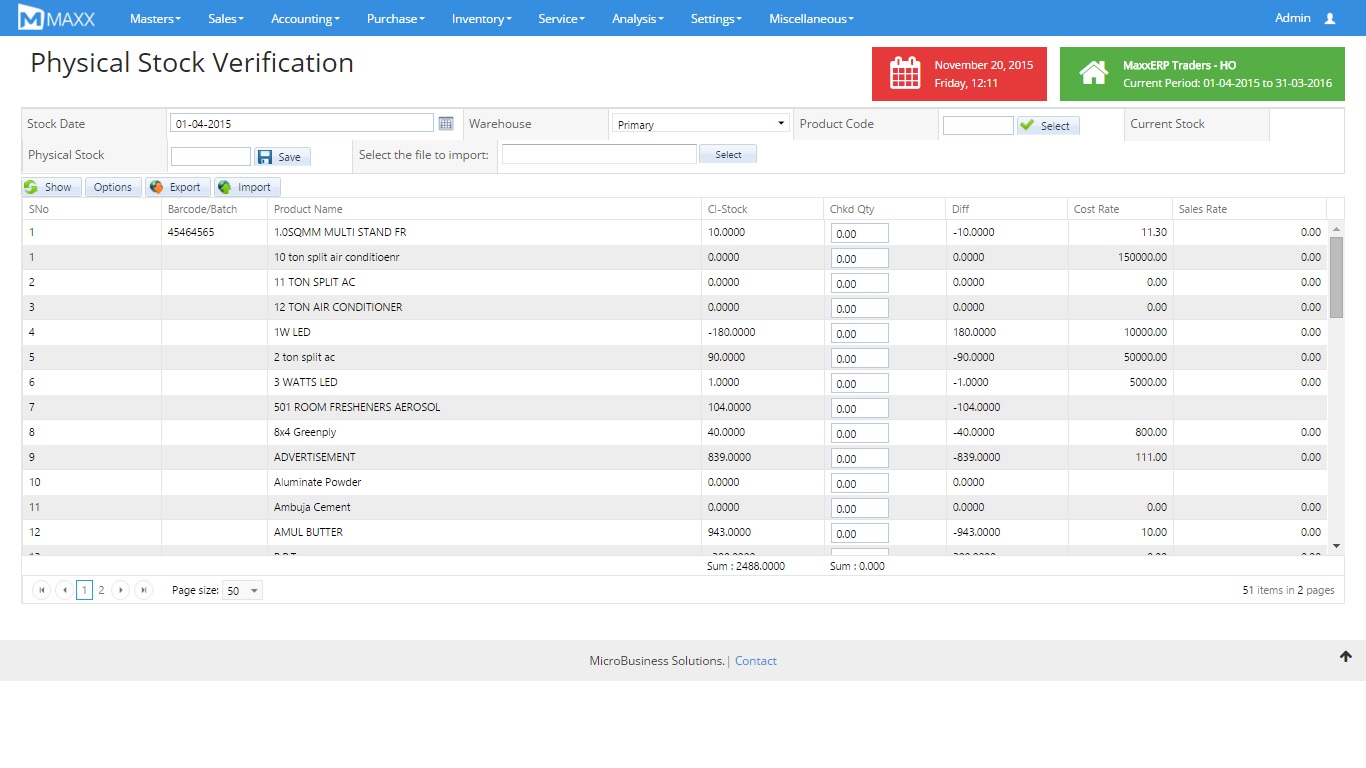
Task: Go to the next grid page
Action: (x=120, y=590)
